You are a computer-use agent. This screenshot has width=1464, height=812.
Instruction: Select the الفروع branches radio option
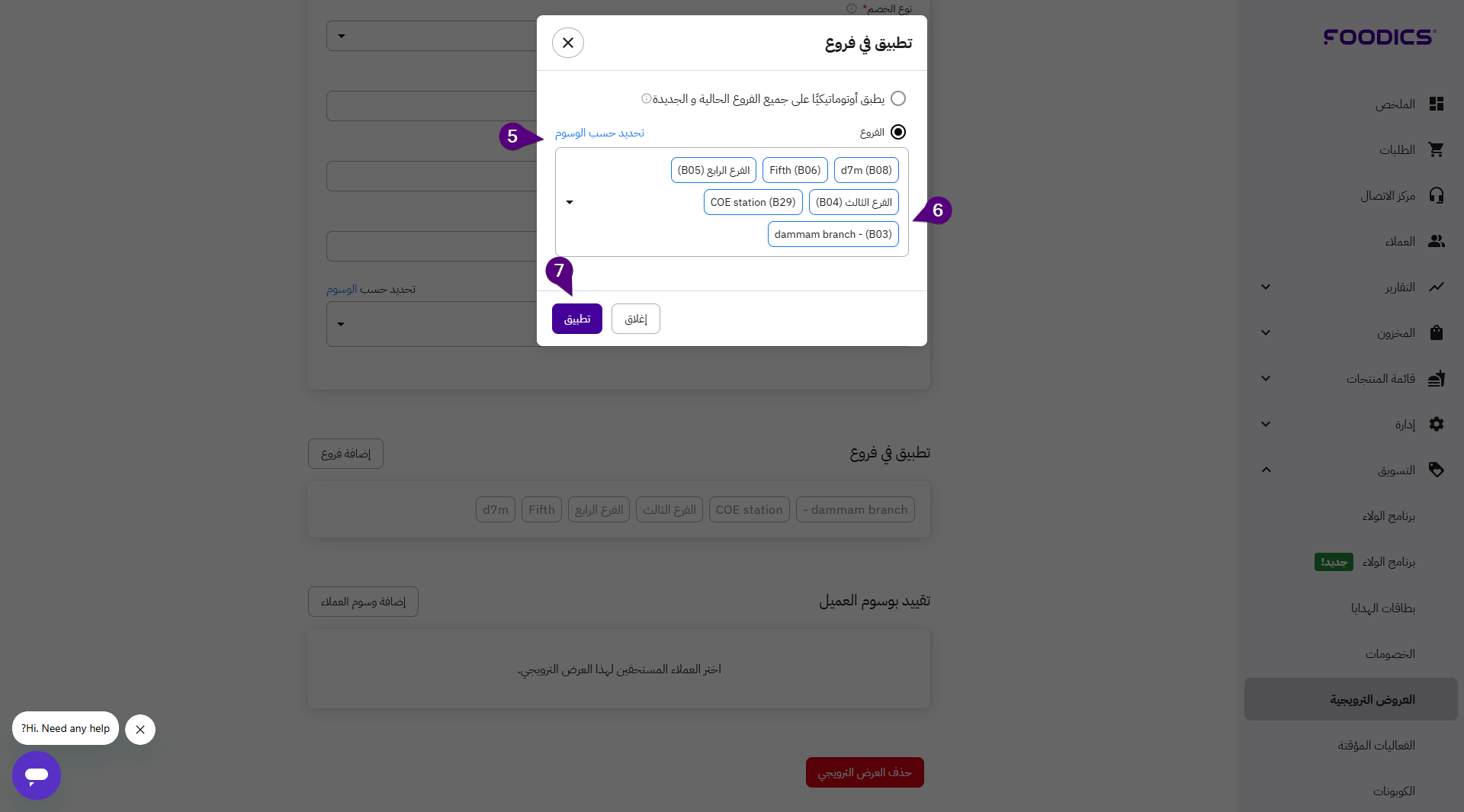(x=898, y=132)
